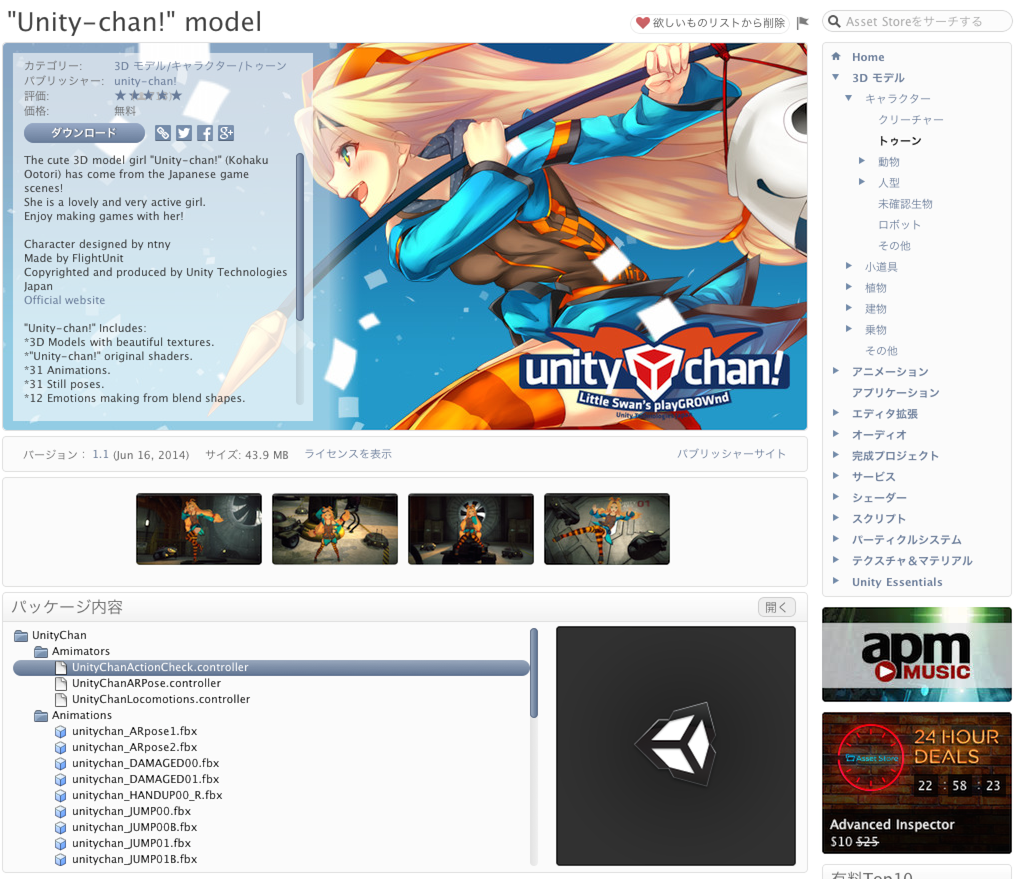Click the unitychan_DAMAGED00.fbx cube icon
Image resolution: width=1017 pixels, height=879 pixels.
click(x=60, y=764)
